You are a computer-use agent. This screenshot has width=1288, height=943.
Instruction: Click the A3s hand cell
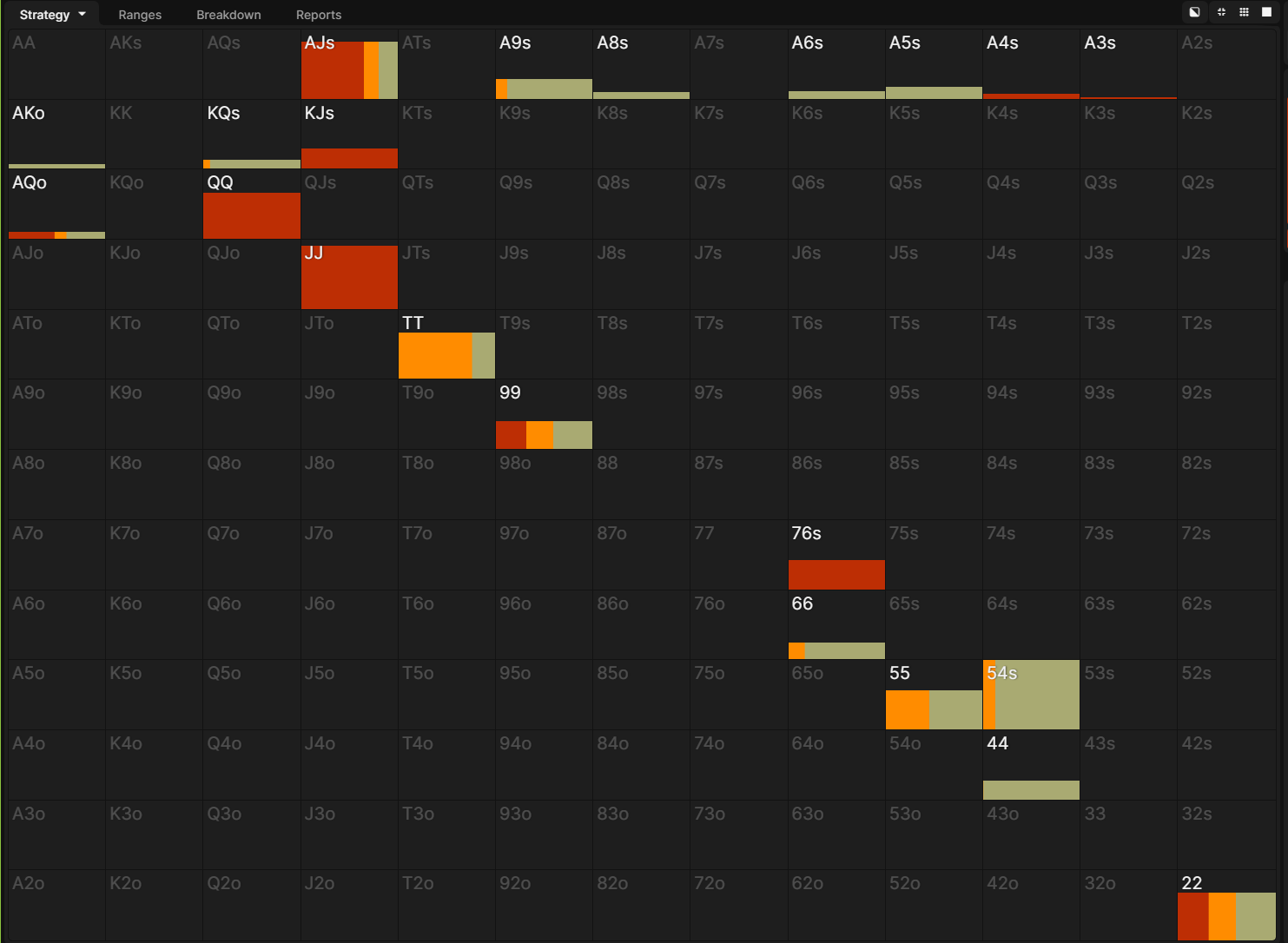[1128, 64]
